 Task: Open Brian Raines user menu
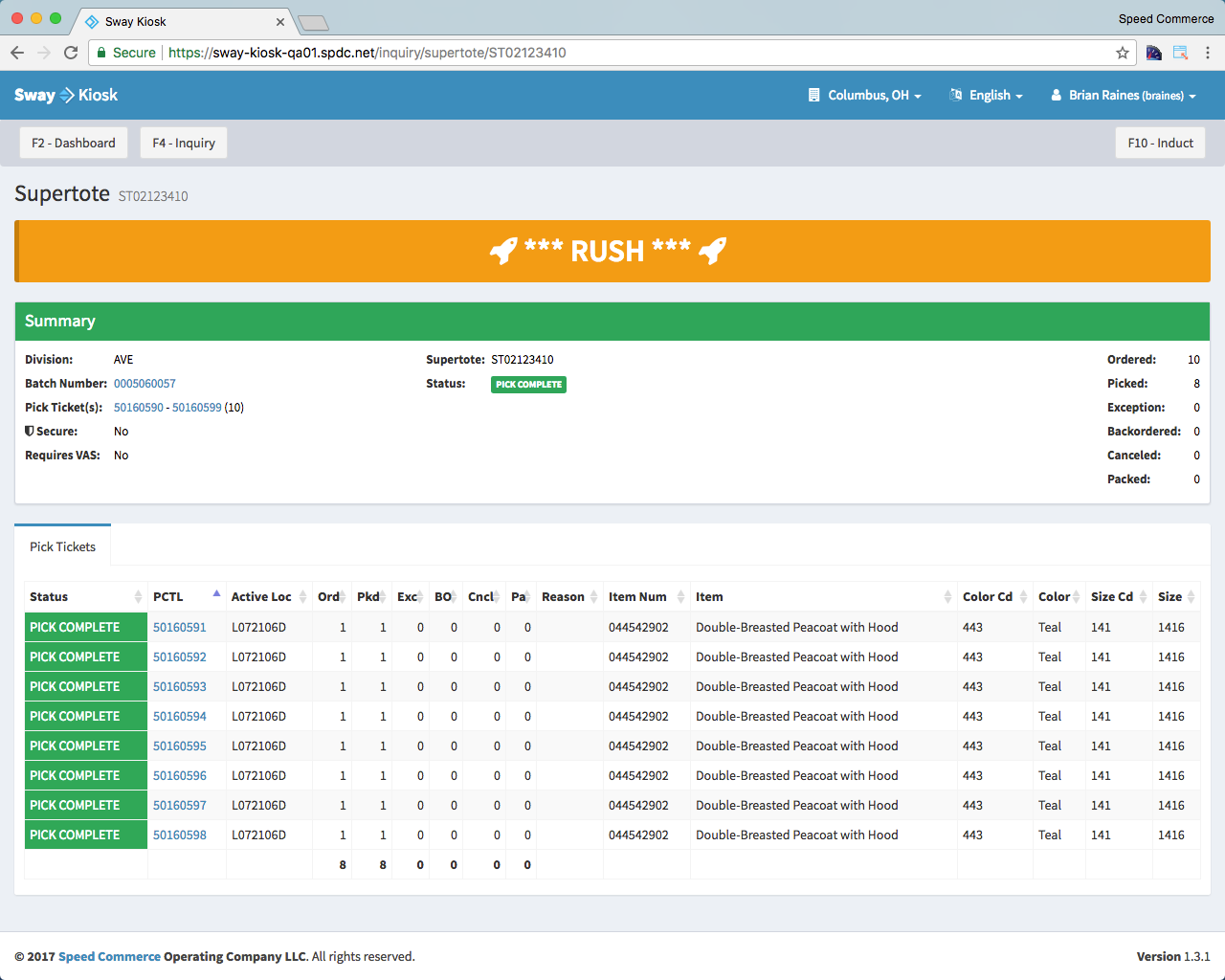(1124, 95)
